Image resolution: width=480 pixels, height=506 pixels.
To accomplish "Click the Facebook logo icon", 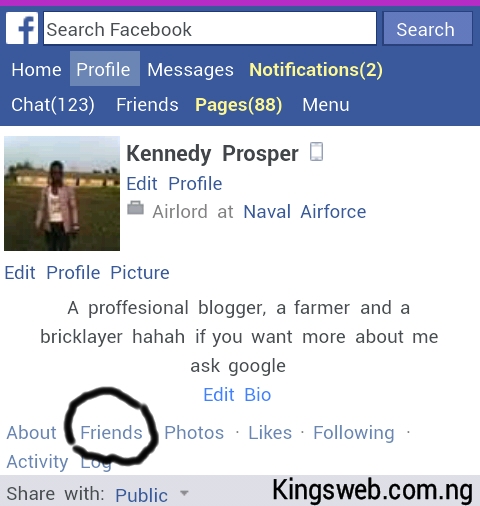I will coord(22,28).
